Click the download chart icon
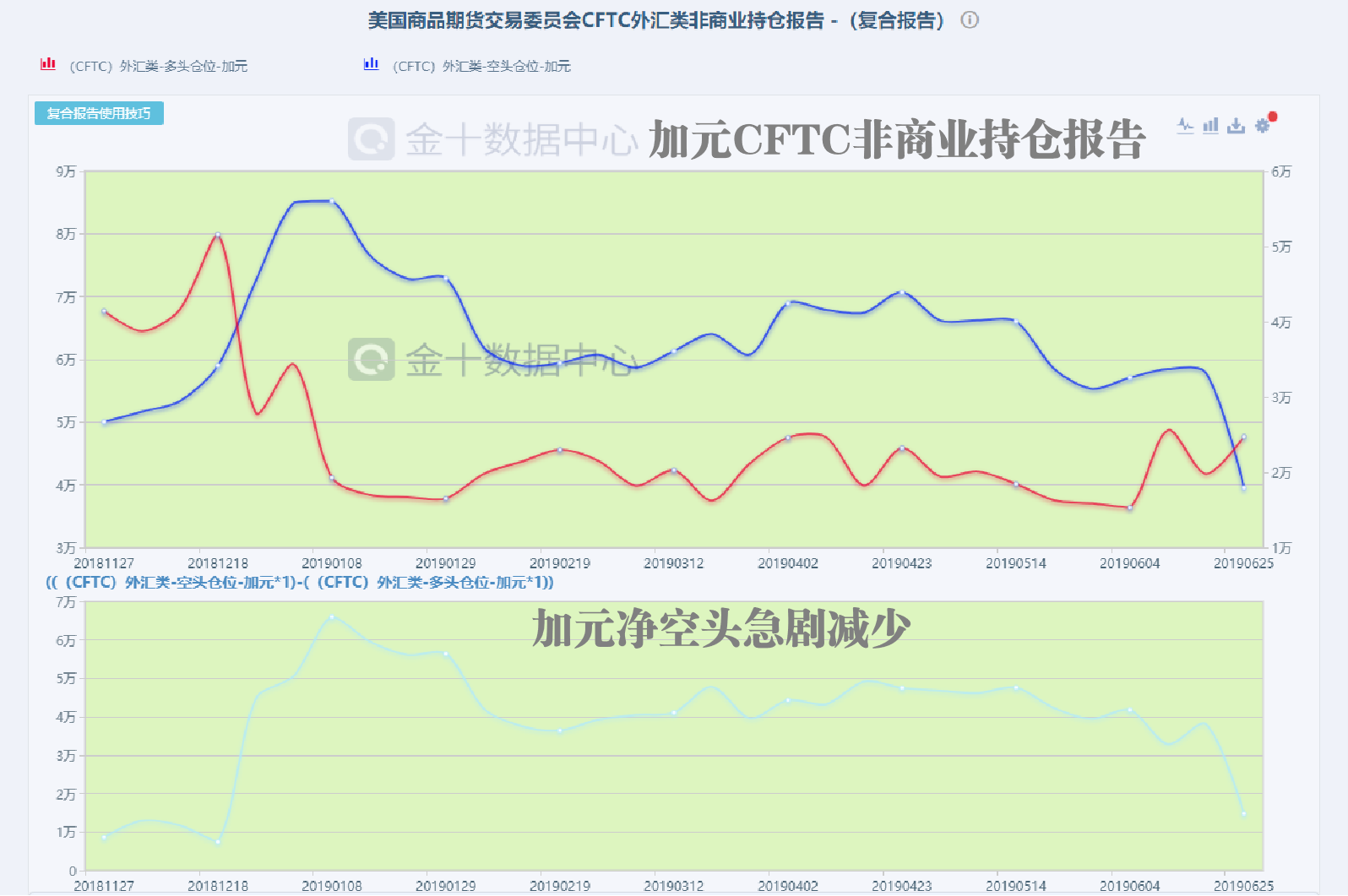Viewport: 1348px width, 896px height. [x=1236, y=126]
